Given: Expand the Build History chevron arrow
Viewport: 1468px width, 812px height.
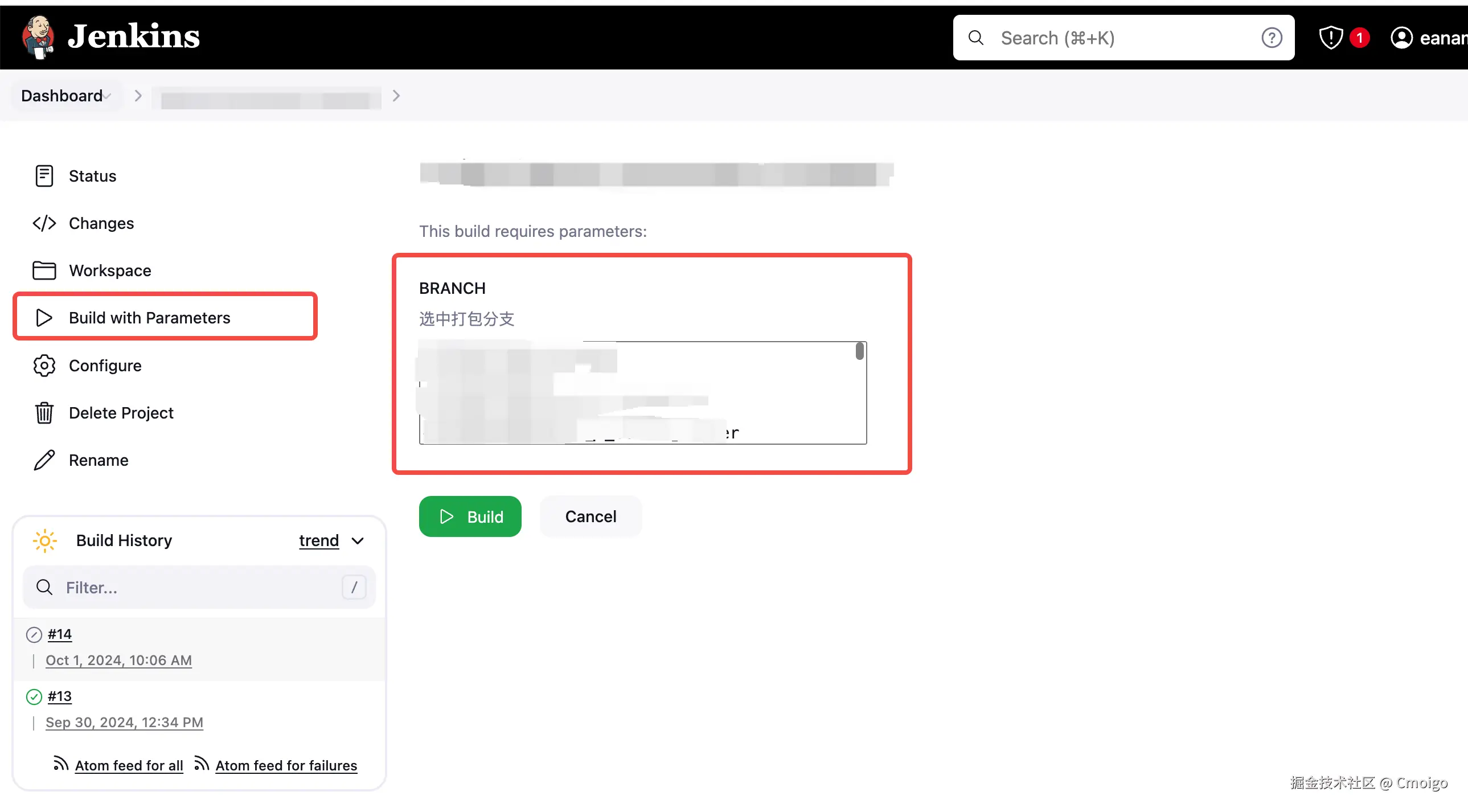Looking at the screenshot, I should [358, 541].
